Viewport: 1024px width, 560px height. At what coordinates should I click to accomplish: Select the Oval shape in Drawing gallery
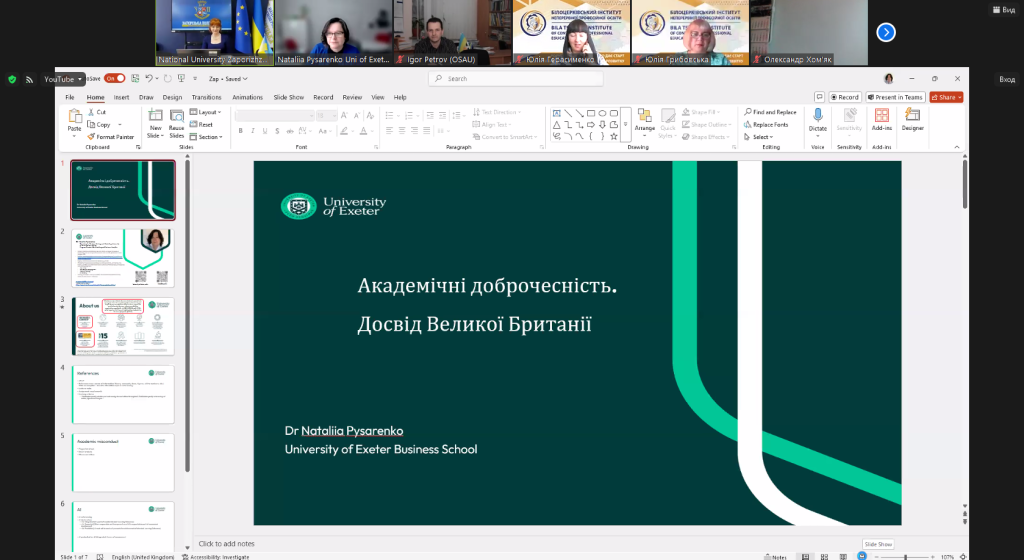(602, 113)
